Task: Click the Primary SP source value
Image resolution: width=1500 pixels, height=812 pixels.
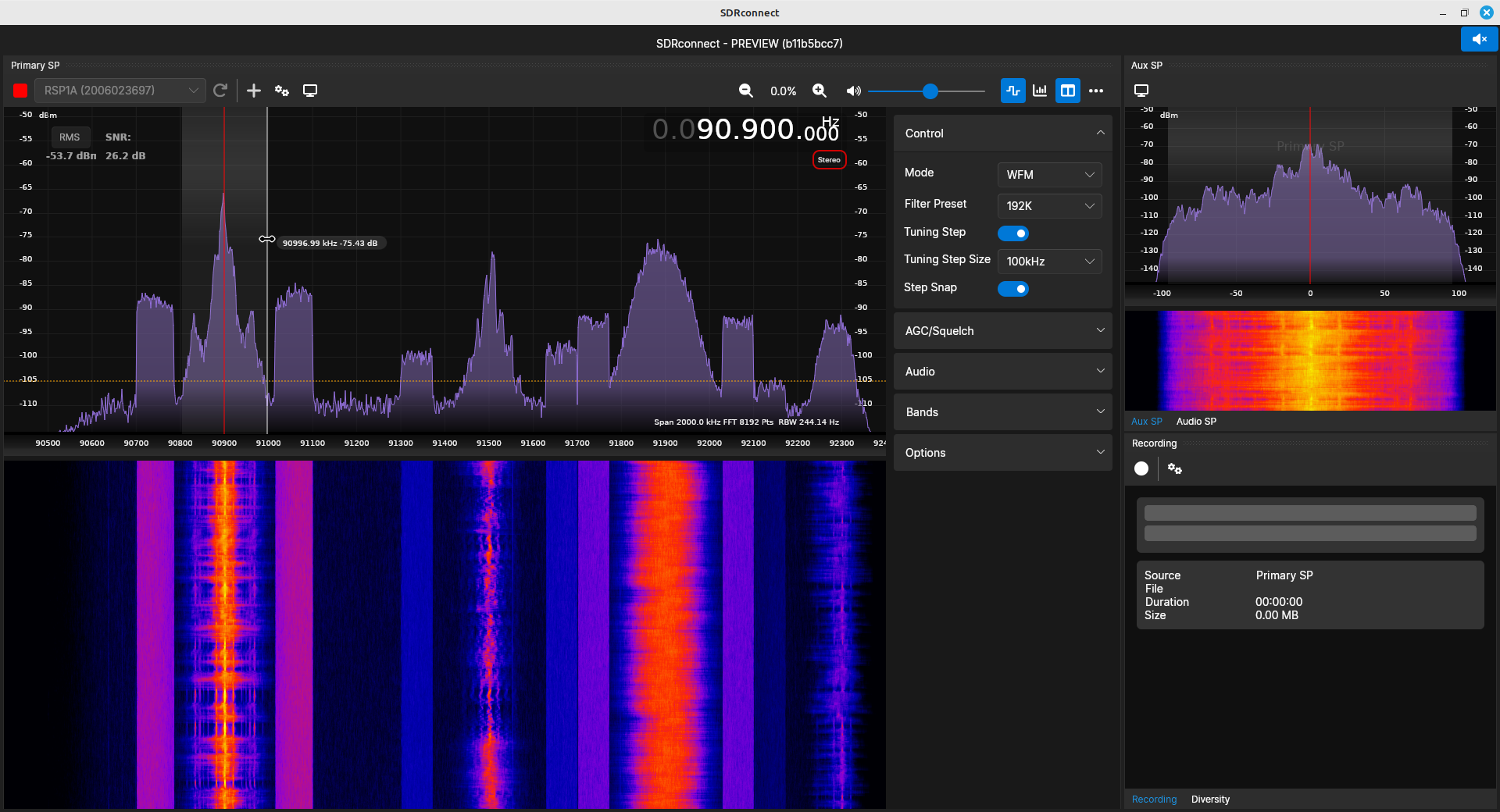Action: 1284,575
